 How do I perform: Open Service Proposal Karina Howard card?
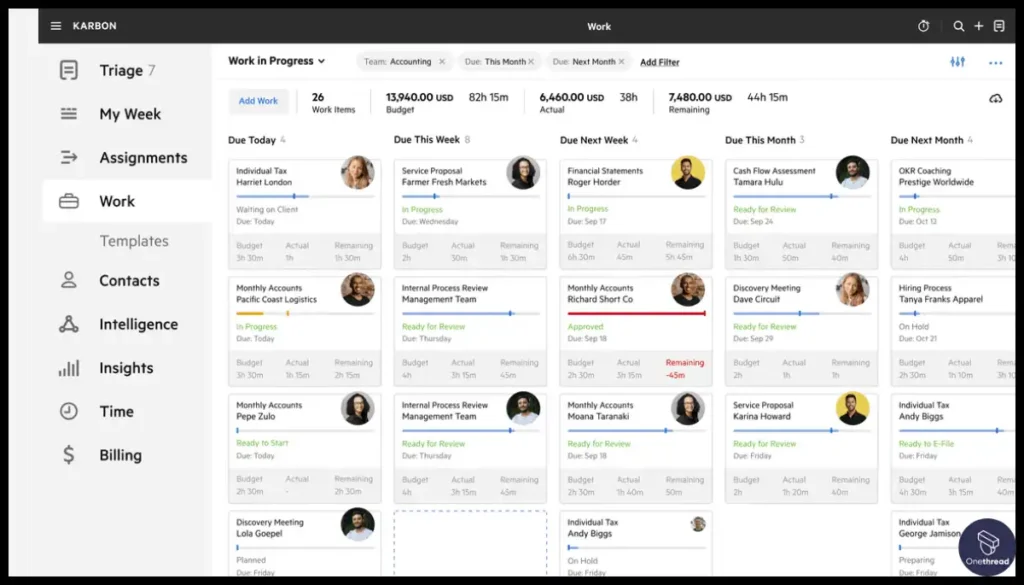point(801,449)
